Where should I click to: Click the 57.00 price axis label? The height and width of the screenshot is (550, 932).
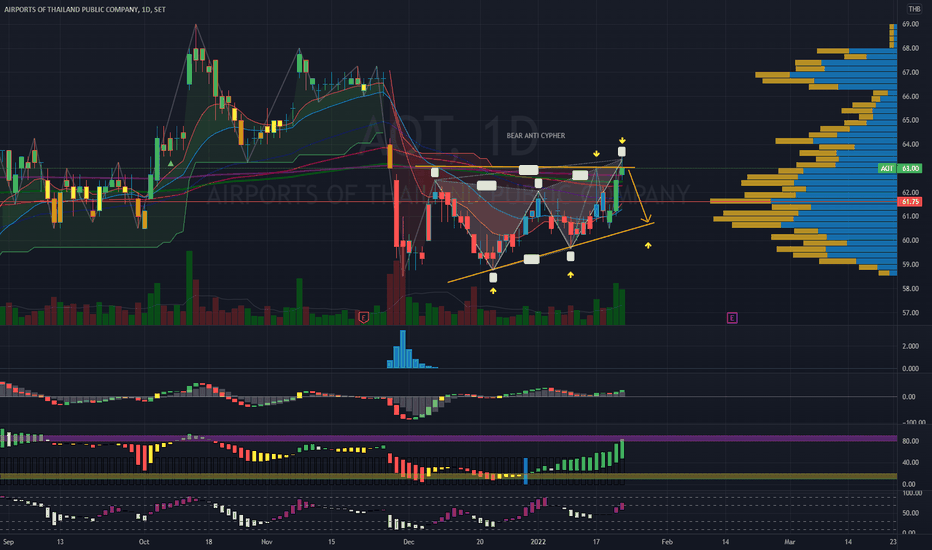point(911,313)
